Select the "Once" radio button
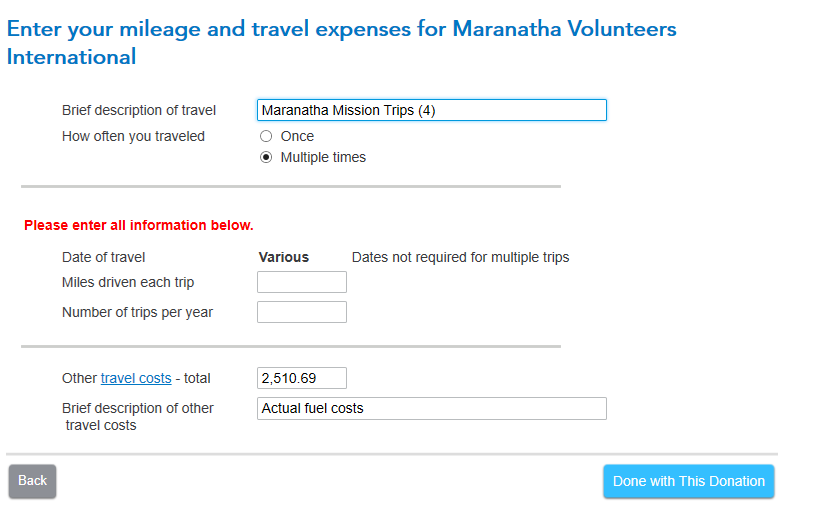 pos(266,136)
